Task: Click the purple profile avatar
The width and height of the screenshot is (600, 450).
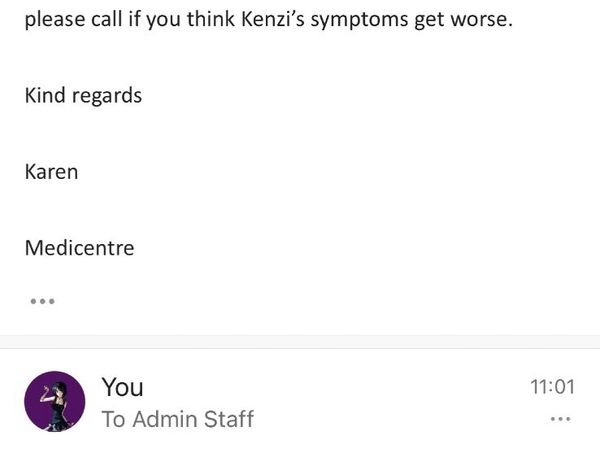Action: [54, 402]
